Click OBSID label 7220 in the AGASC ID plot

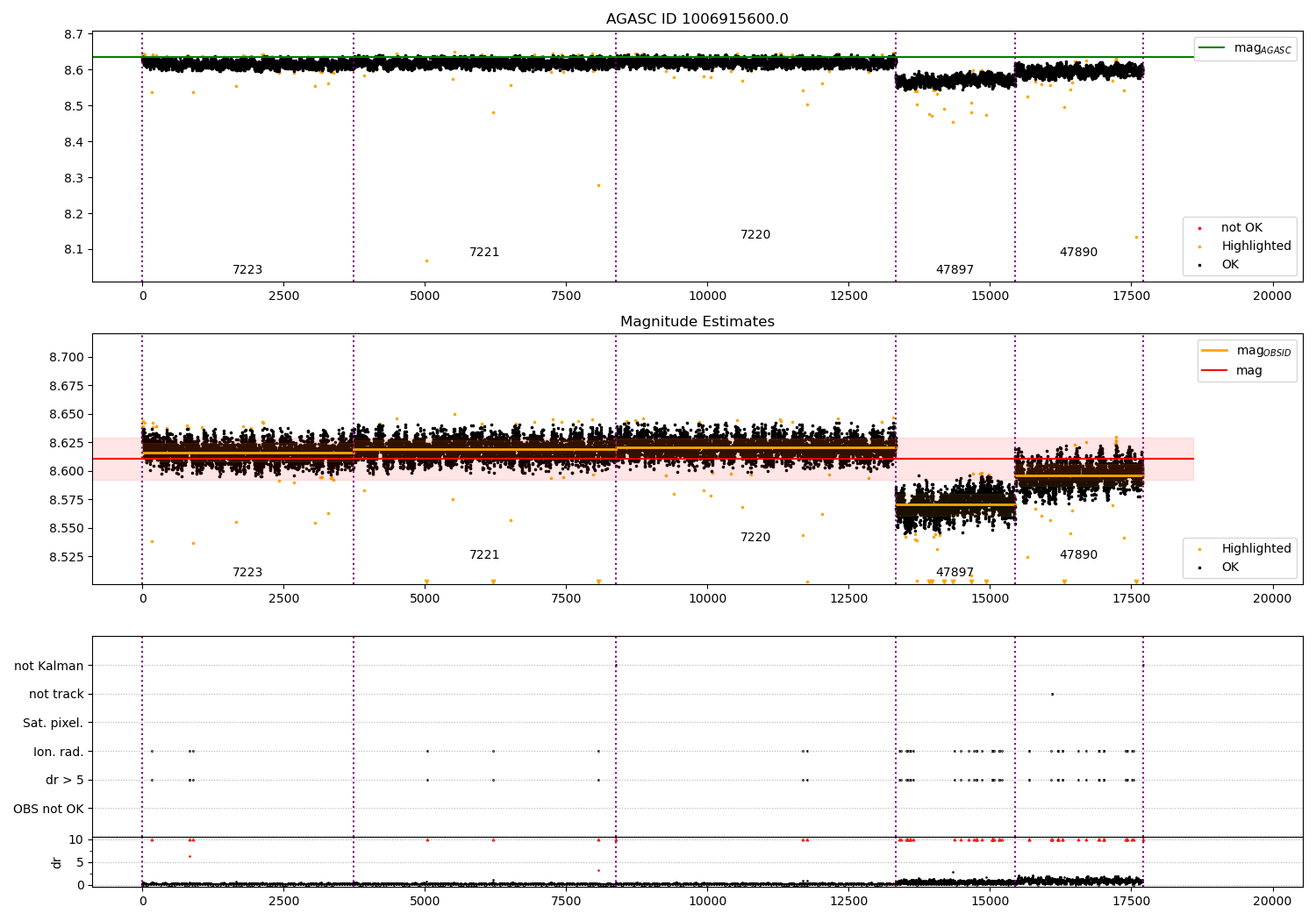tap(755, 235)
